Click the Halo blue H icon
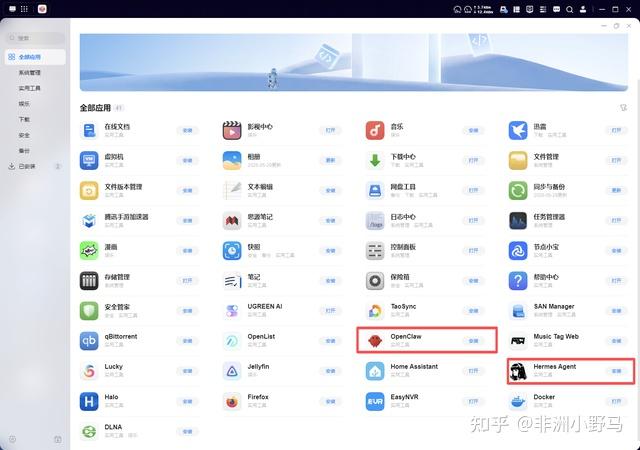Viewport: 640px width, 450px height. (x=89, y=401)
